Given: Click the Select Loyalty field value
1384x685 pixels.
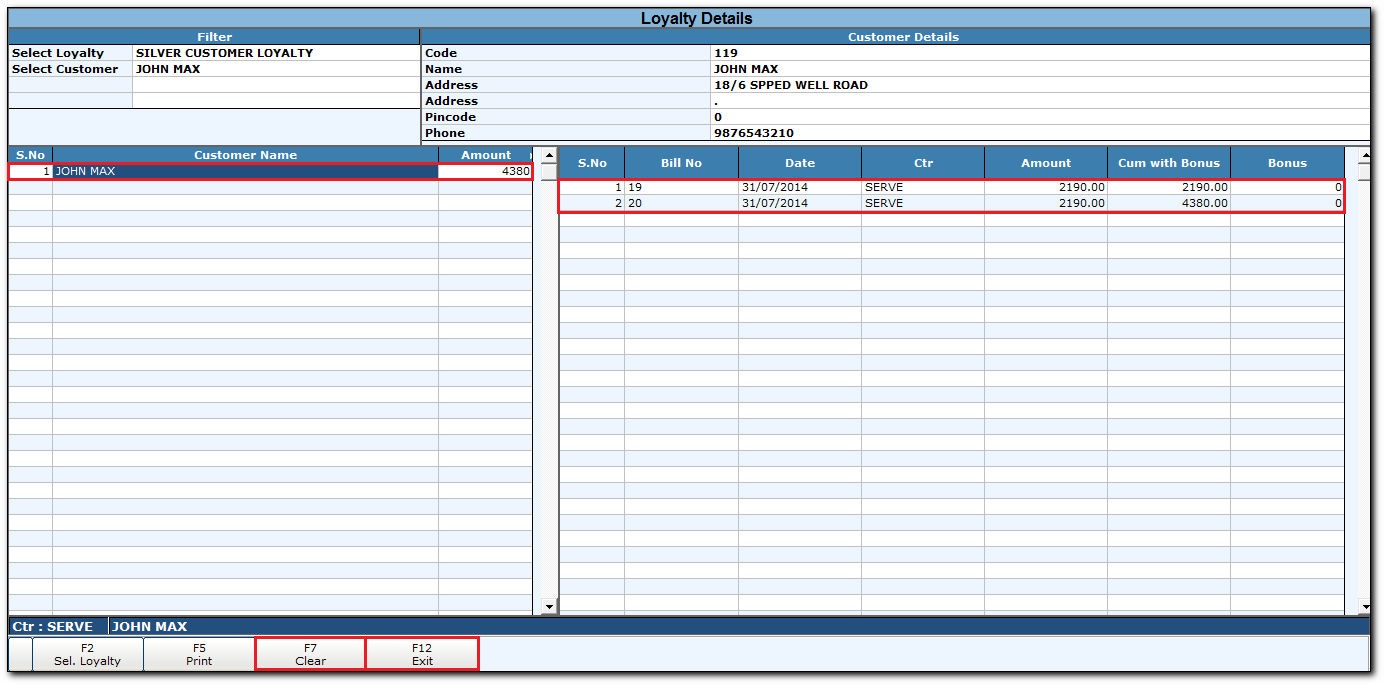Looking at the screenshot, I should coord(275,53).
